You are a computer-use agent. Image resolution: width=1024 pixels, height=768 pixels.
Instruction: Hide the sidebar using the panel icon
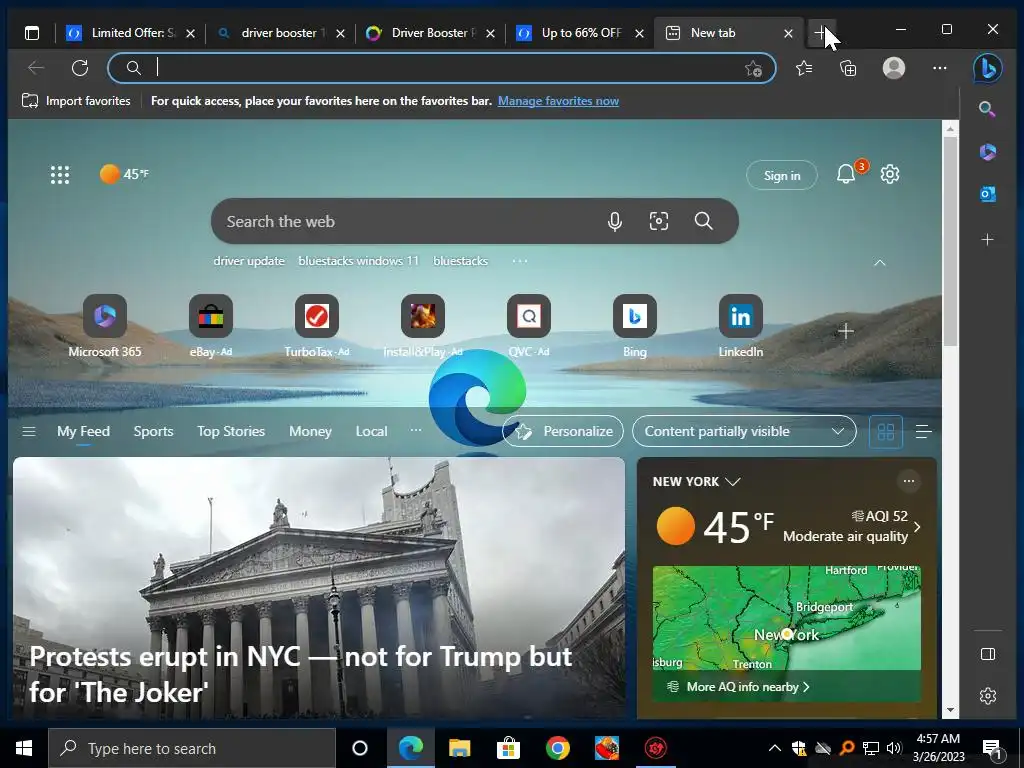987,654
